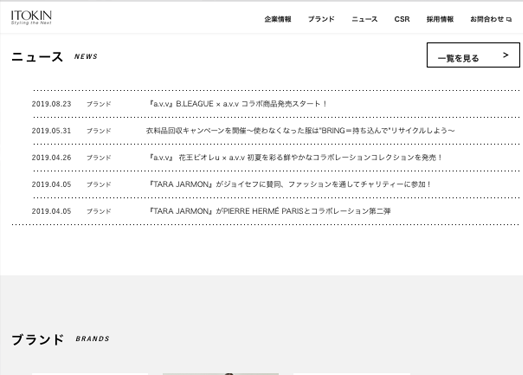This screenshot has width=523, height=375.
Task: Open the CSR navigation item
Action: [x=402, y=19]
